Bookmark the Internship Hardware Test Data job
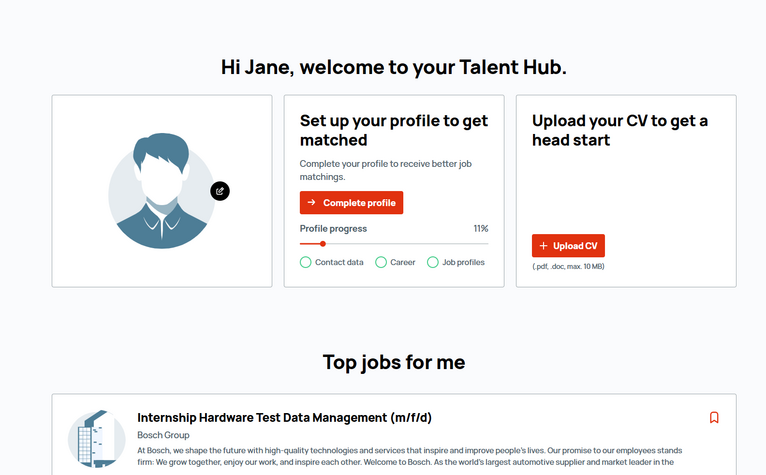Viewport: 766px width, 475px height. click(x=714, y=417)
